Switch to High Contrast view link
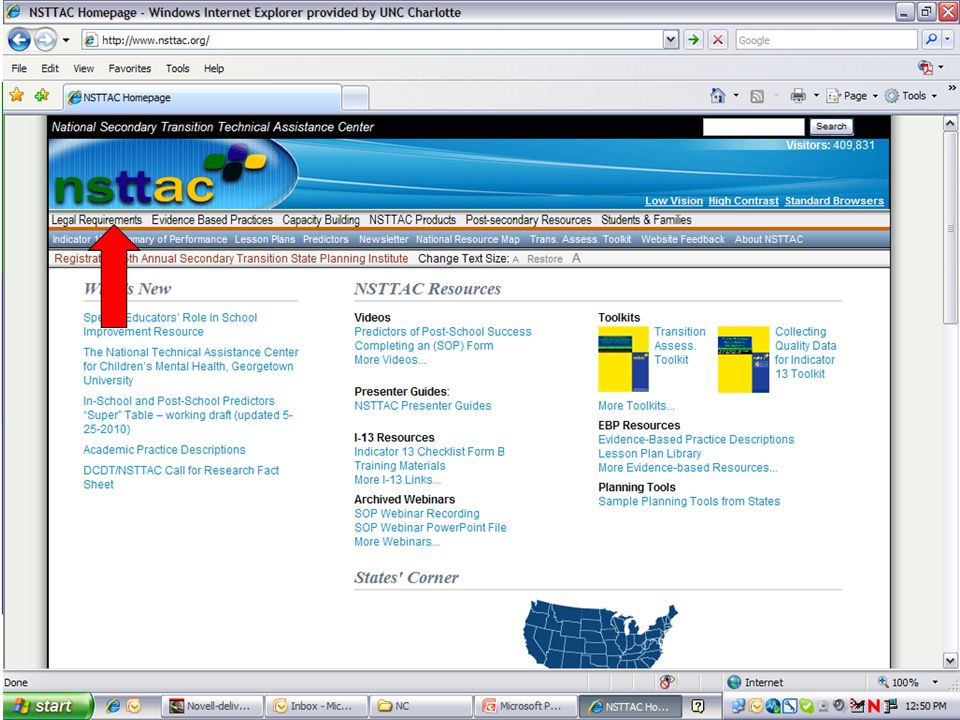 (x=743, y=201)
